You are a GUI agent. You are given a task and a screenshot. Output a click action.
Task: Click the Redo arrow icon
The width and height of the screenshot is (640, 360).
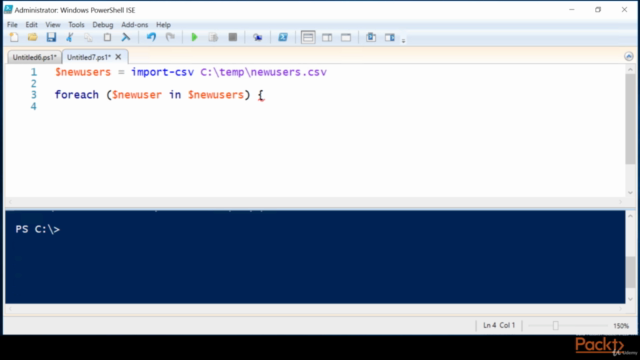170,38
